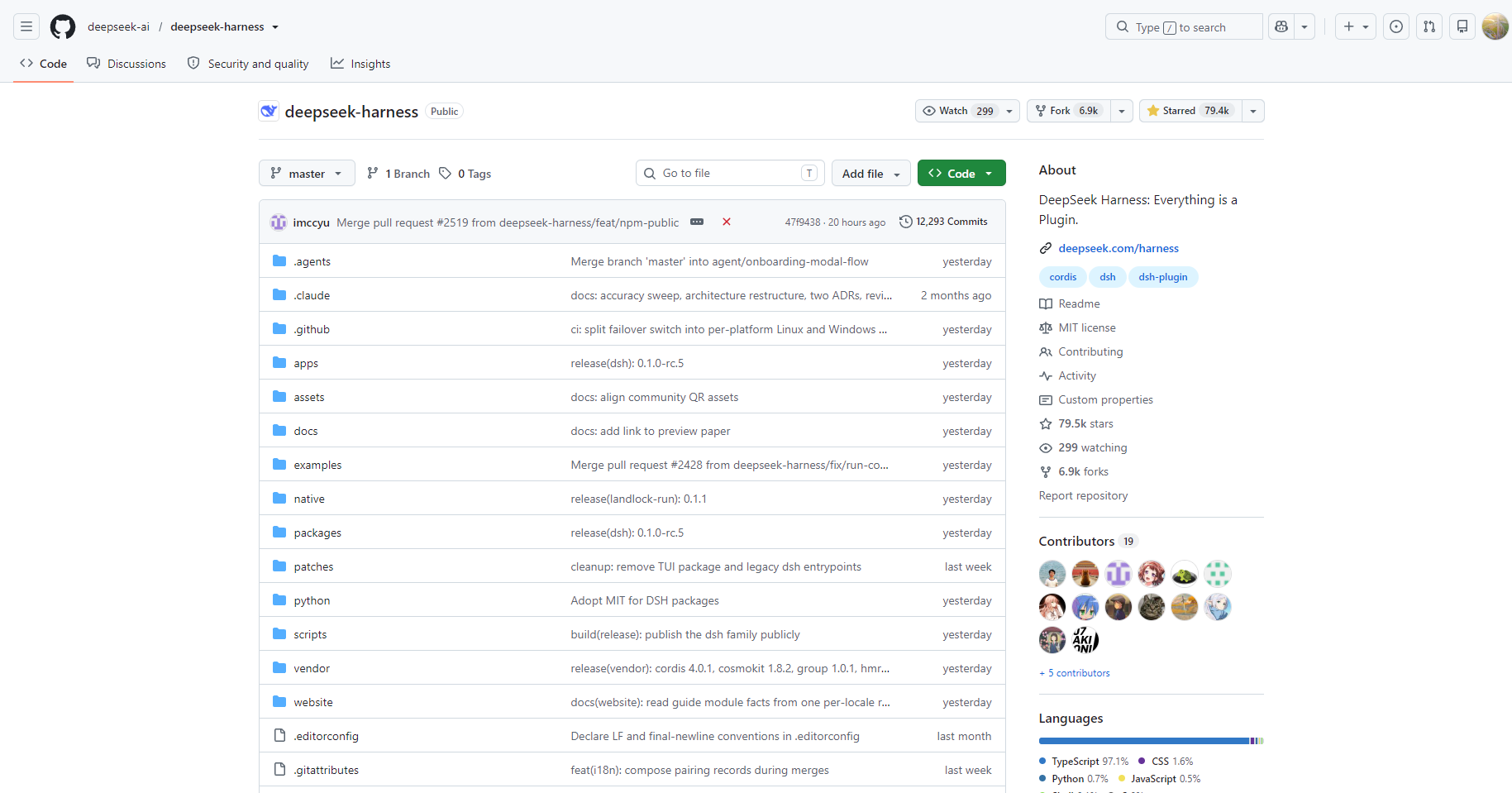The image size is (1512, 793).
Task: Visit deepseek.com/harness link
Action: click(x=1118, y=248)
